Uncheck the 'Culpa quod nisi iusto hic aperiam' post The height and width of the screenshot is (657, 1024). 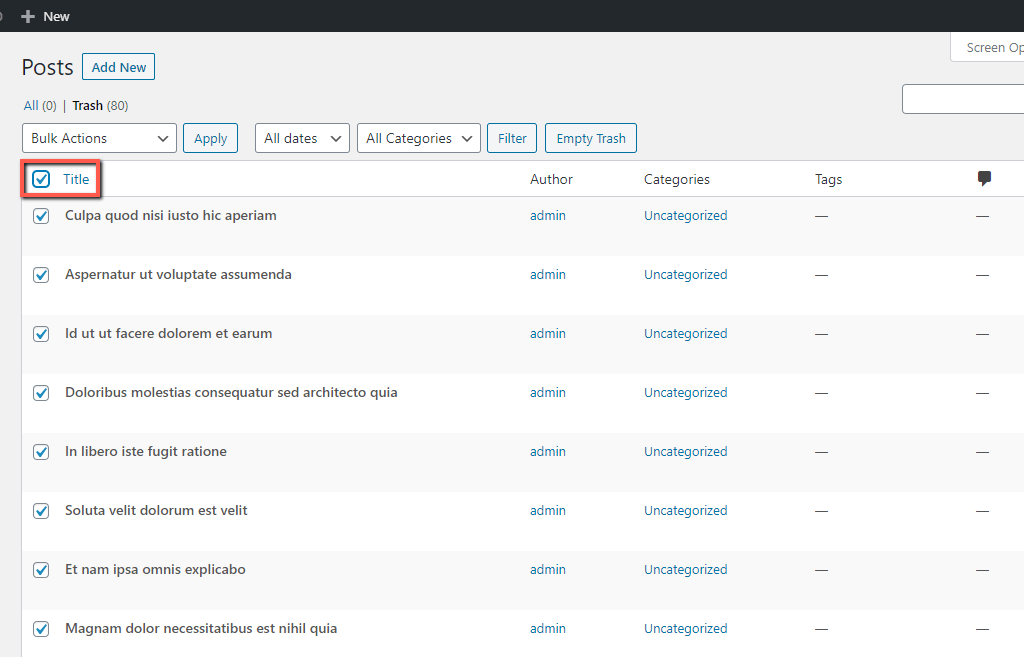41,216
